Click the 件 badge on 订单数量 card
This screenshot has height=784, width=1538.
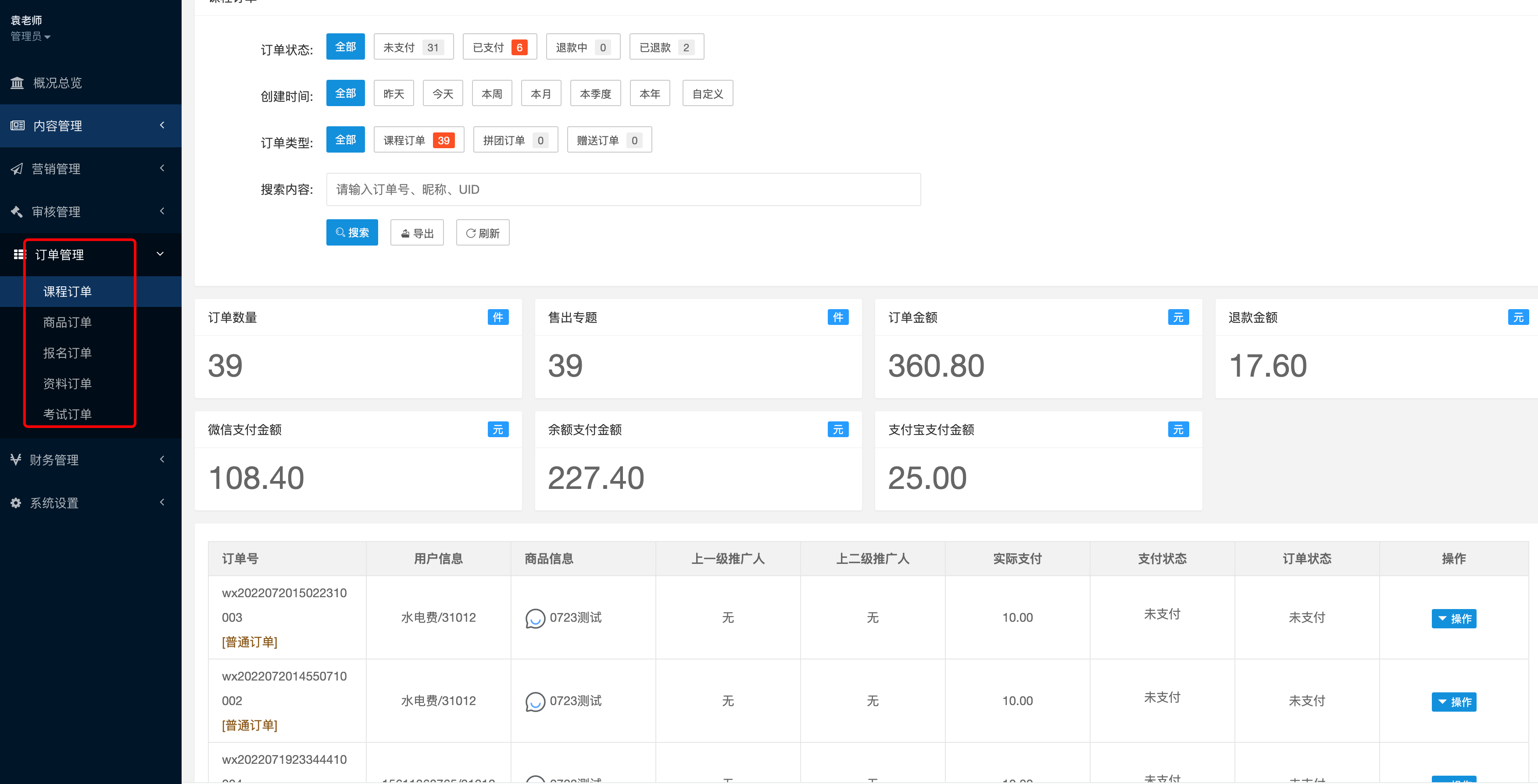click(x=498, y=317)
